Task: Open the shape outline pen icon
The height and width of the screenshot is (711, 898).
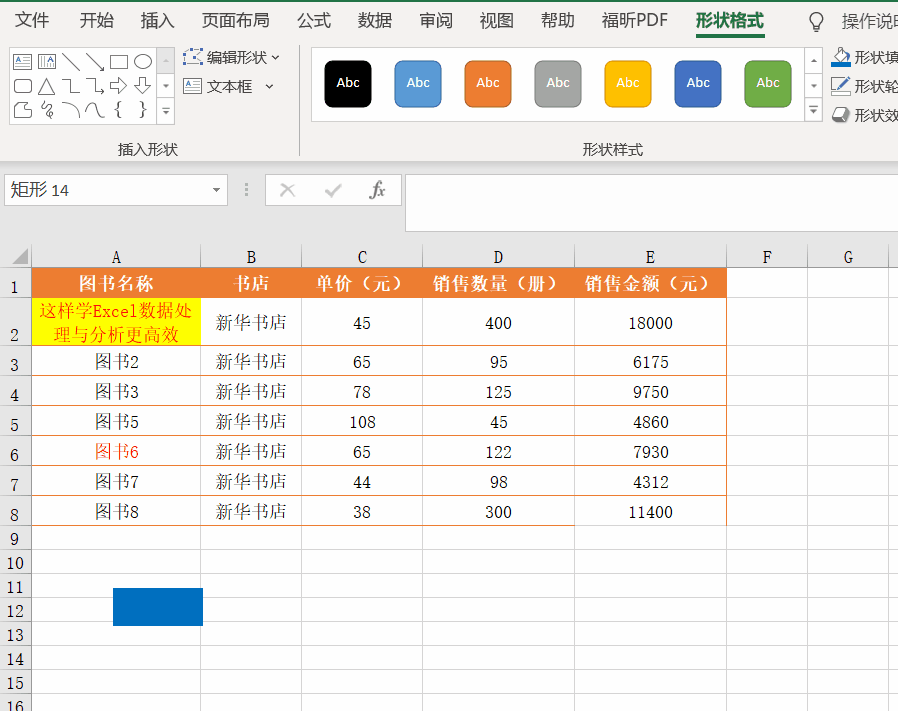Action: (x=841, y=86)
